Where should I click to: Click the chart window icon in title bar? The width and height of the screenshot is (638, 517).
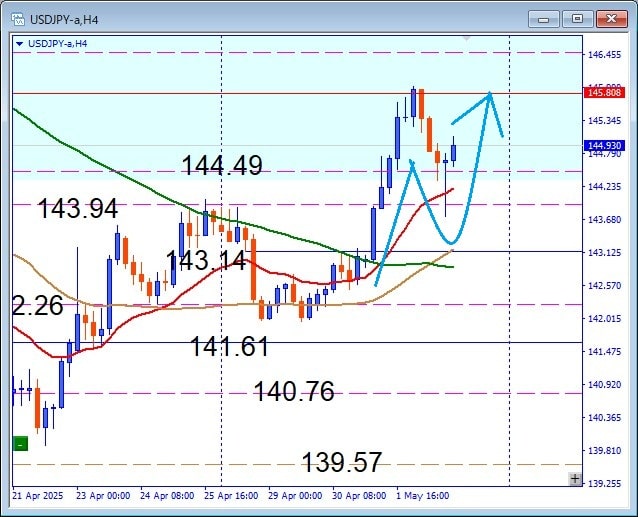pos(18,19)
